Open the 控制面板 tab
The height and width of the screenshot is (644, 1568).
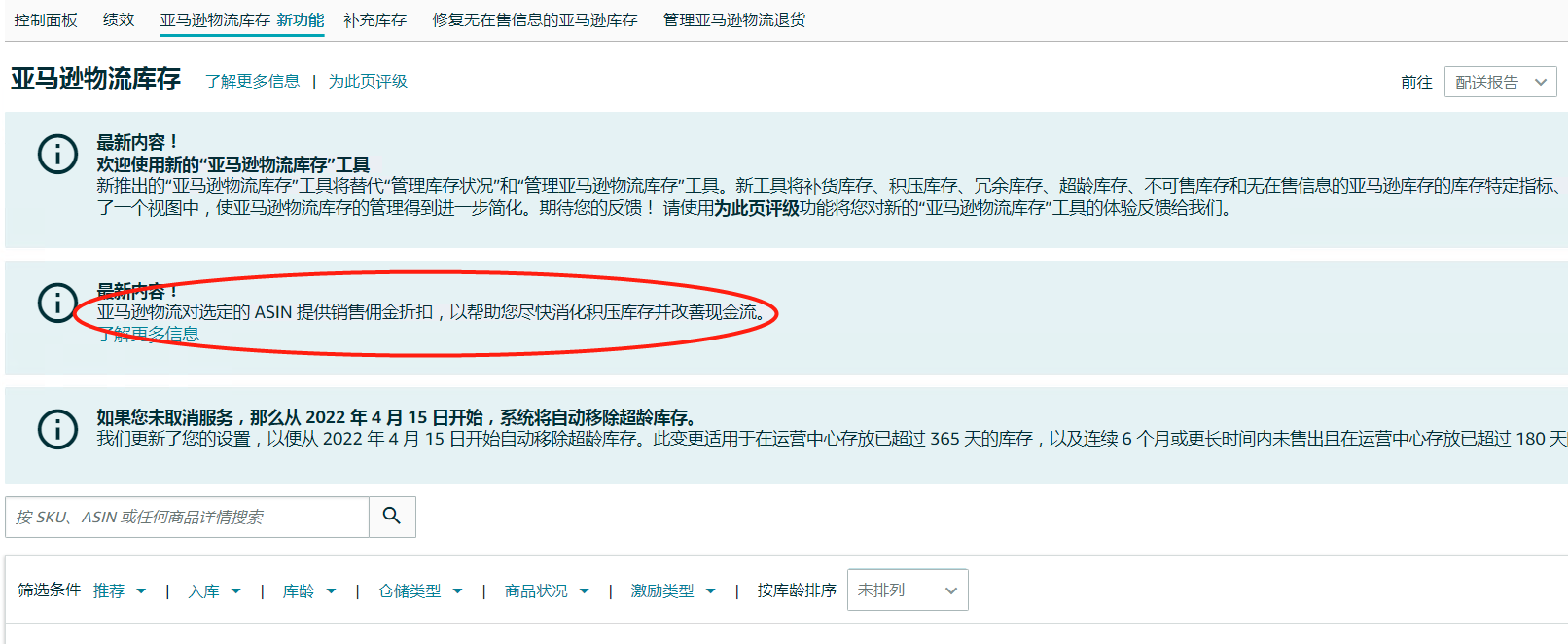click(46, 20)
